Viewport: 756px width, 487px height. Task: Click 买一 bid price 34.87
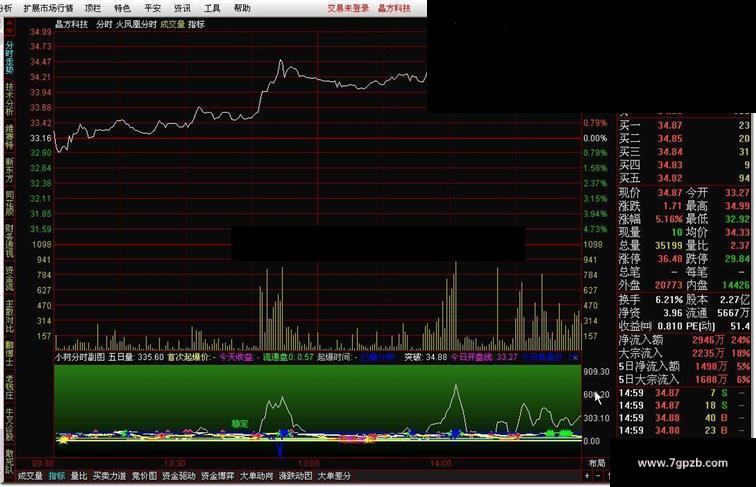(x=670, y=125)
